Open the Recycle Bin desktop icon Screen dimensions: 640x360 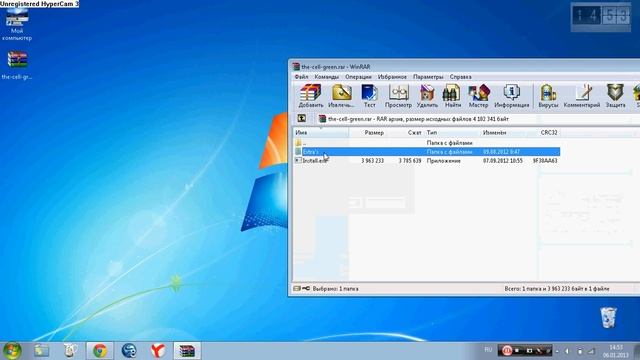coord(608,318)
